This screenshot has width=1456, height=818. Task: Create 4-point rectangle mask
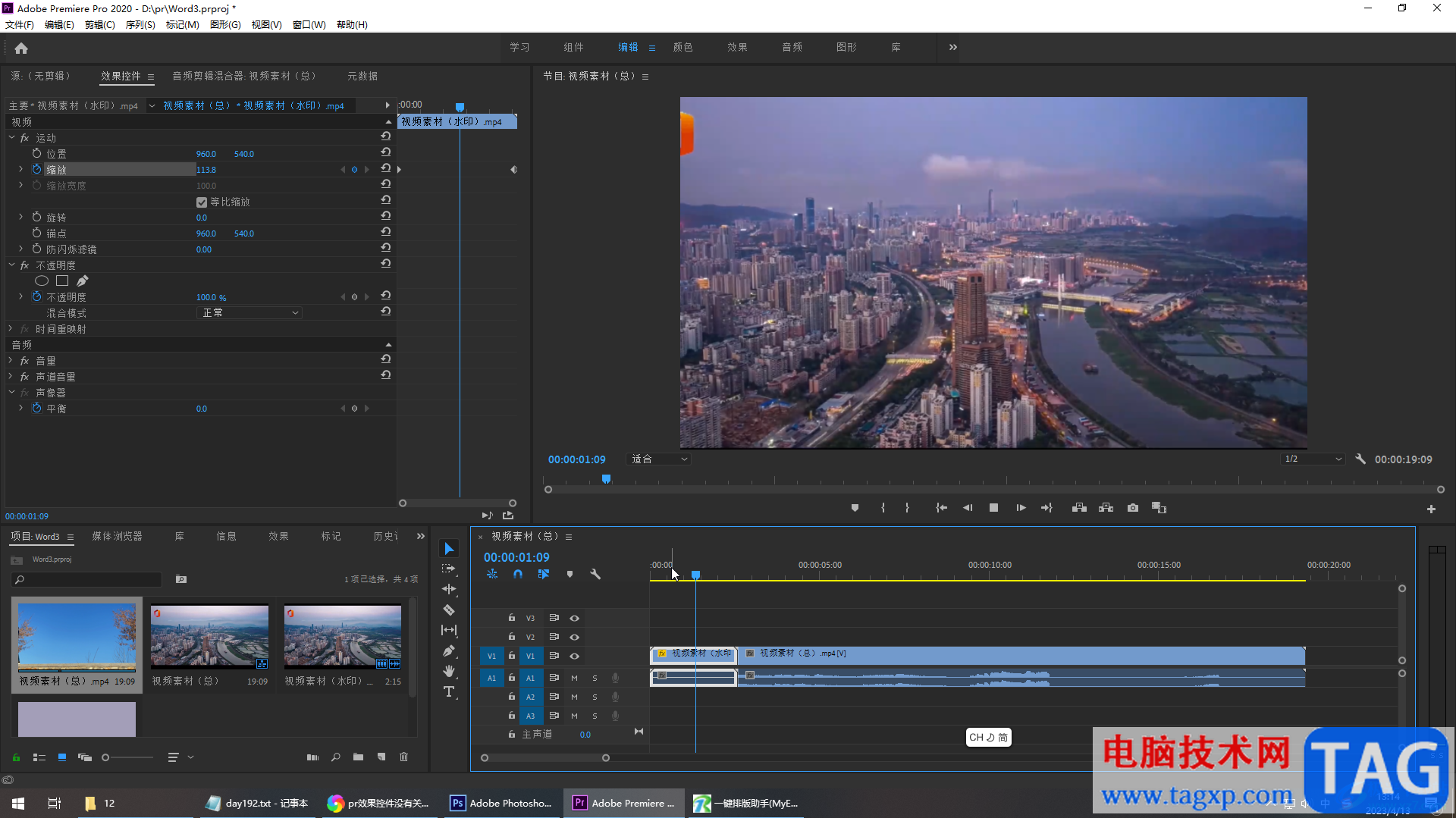[x=62, y=281]
